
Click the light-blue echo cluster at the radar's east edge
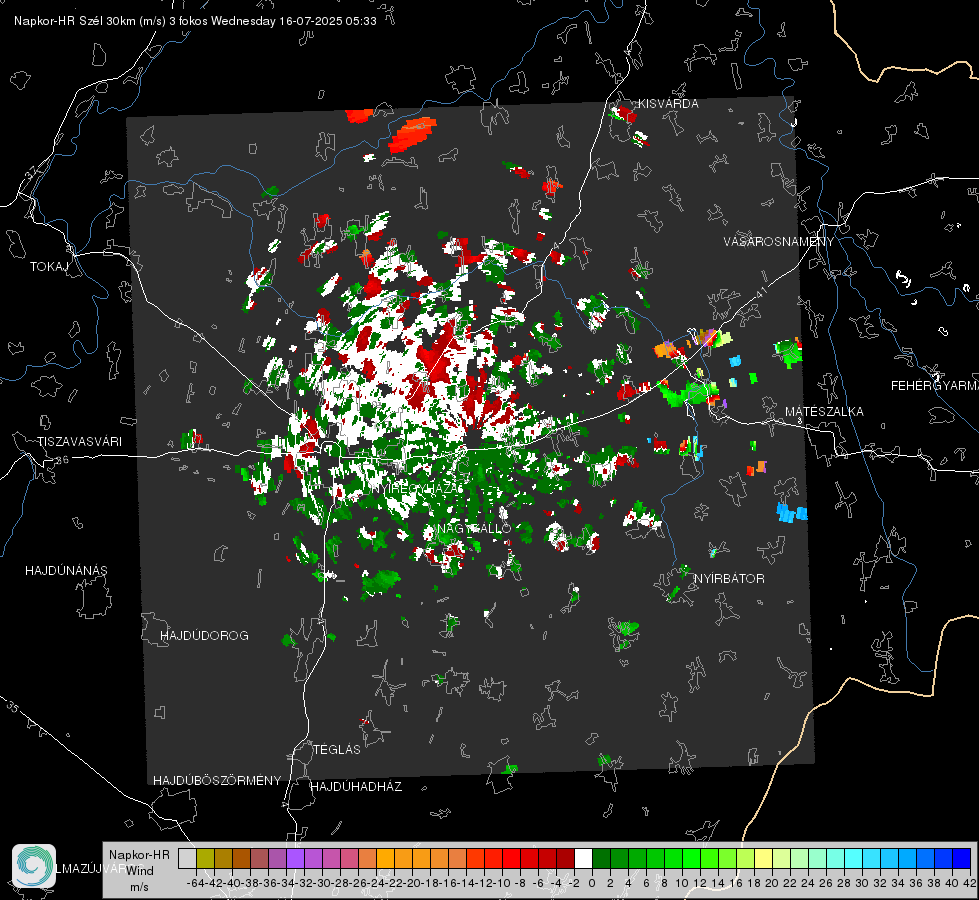coord(791,513)
